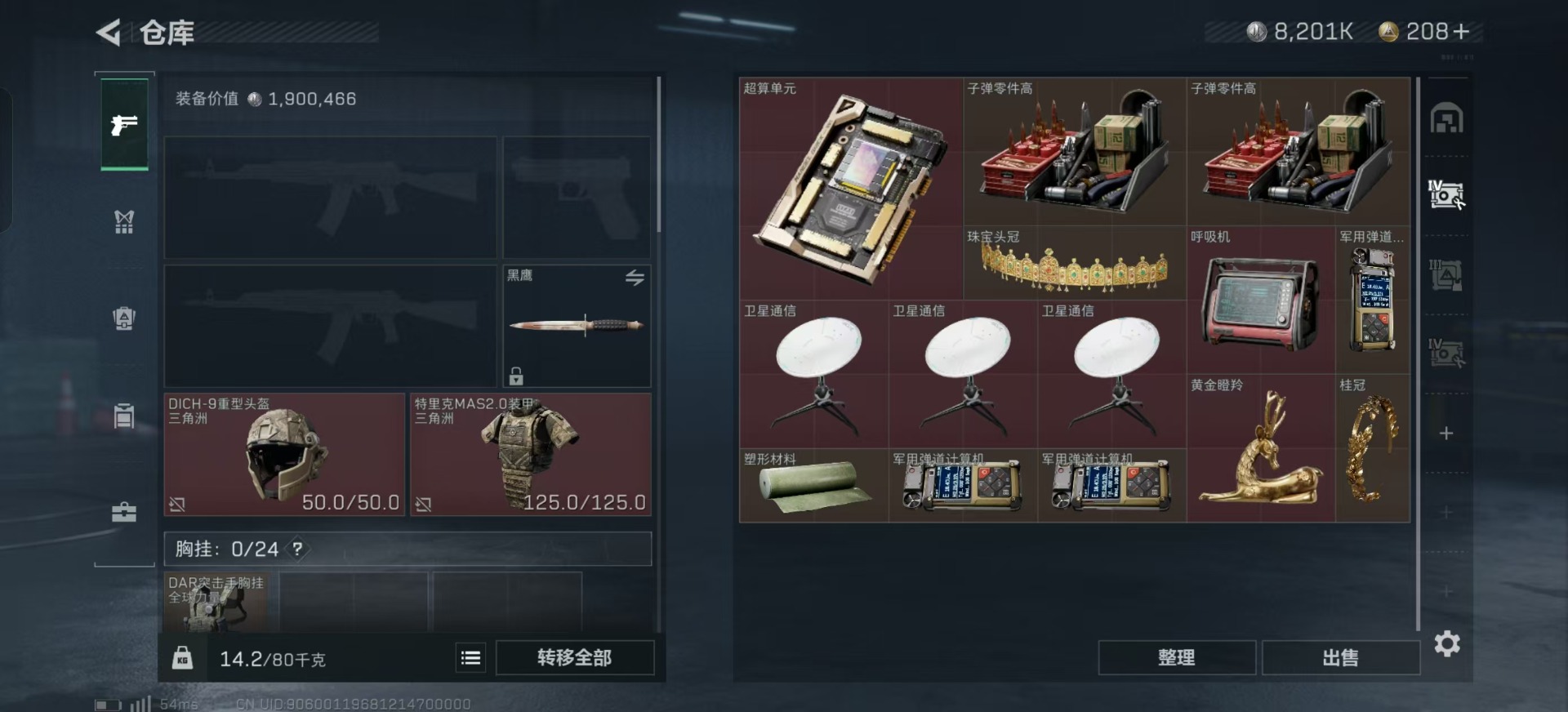Image resolution: width=1568 pixels, height=712 pixels.
Task: Click the 出售 sell button
Action: 1341,658
